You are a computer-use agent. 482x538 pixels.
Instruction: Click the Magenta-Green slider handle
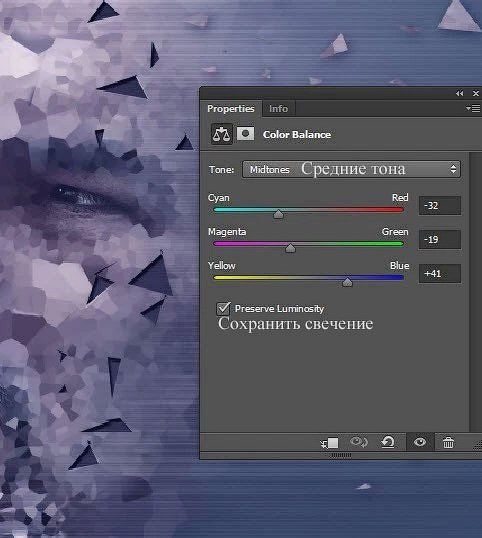click(290, 248)
